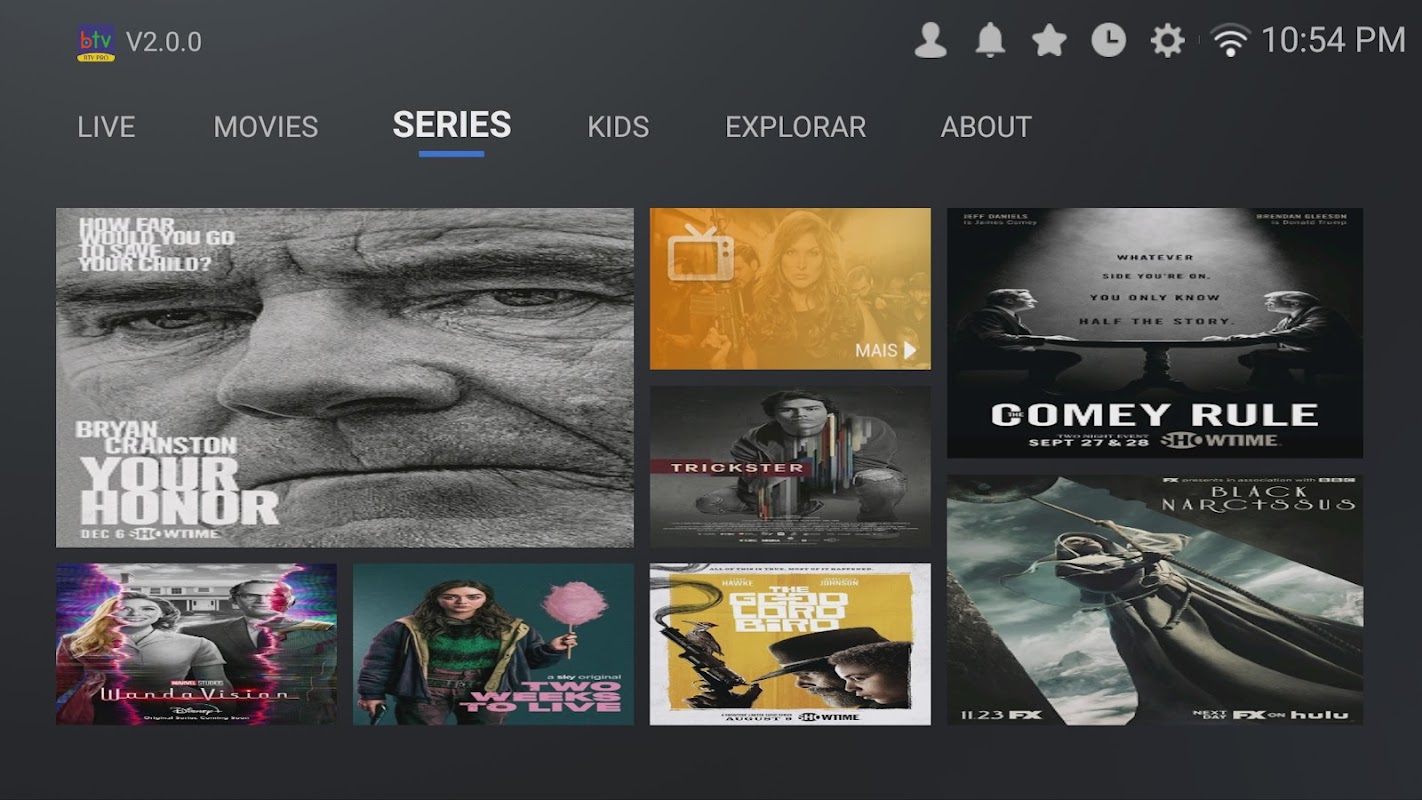1422x800 pixels.
Task: Open notifications bell icon
Action: point(990,41)
